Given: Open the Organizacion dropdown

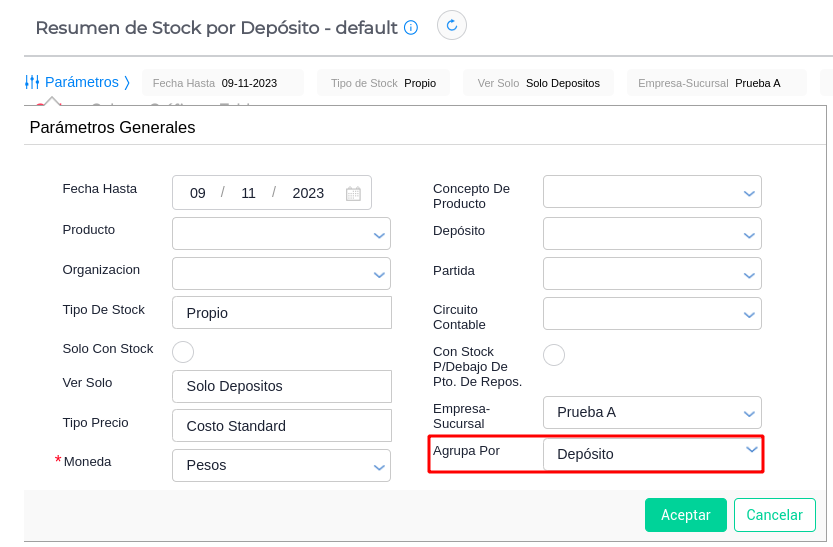Looking at the screenshot, I should click(x=379, y=274).
